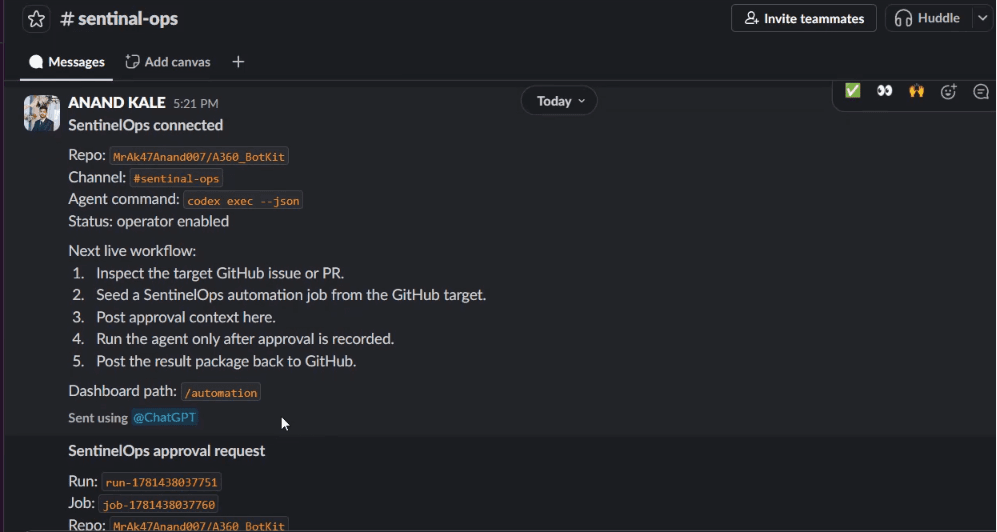Screen dimensions: 997x532
Task: Expand the Huddle options dropdown arrow
Action: (x=982, y=18)
